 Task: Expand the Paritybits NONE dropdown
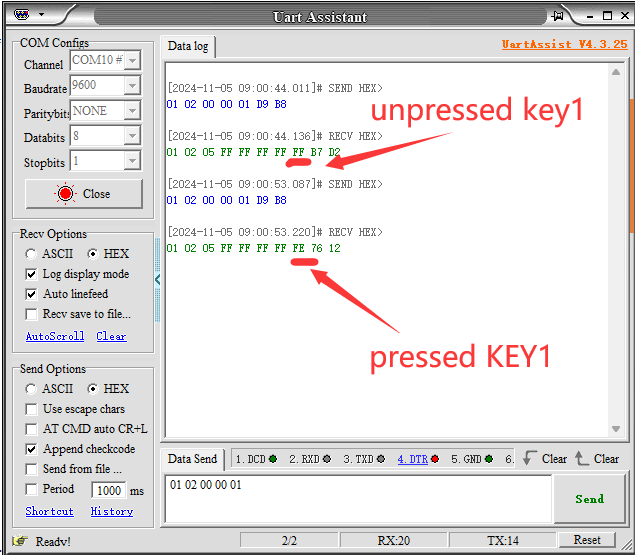coord(132,112)
